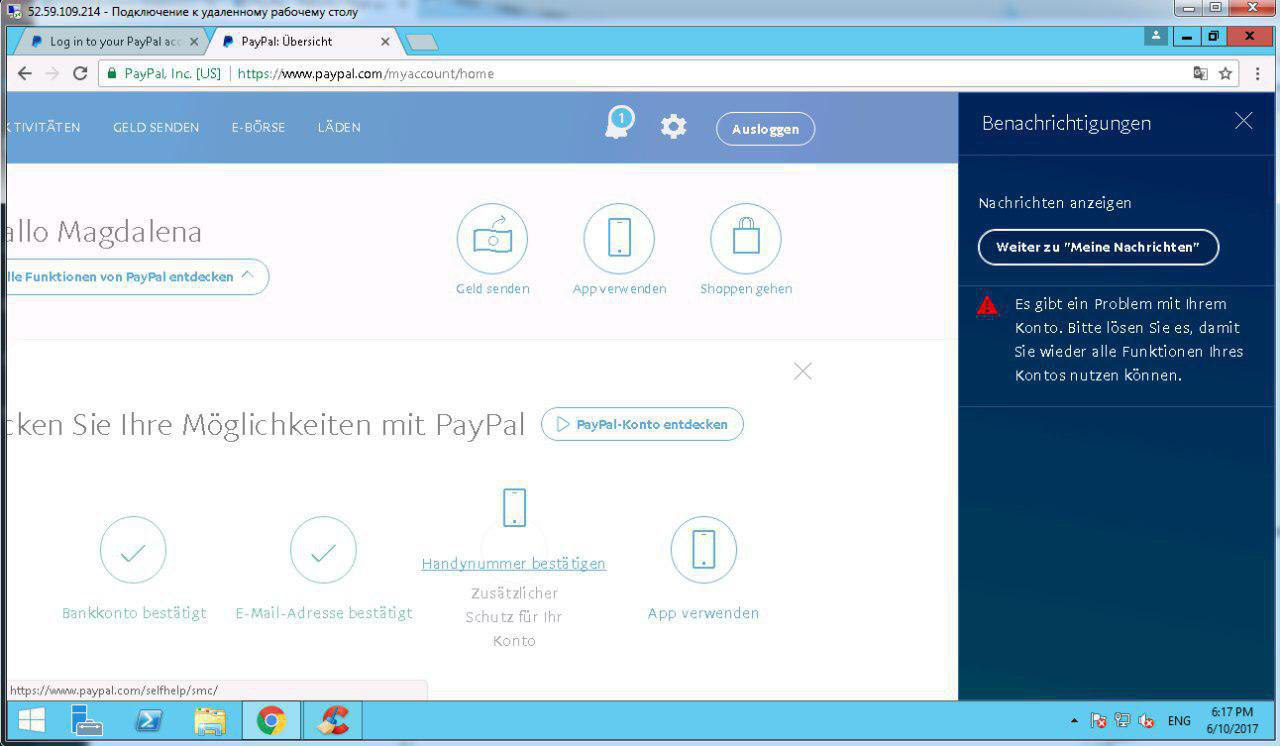Image resolution: width=1280 pixels, height=746 pixels.
Task: Click 'Bankkonto bestätigt' label
Action: [134, 613]
